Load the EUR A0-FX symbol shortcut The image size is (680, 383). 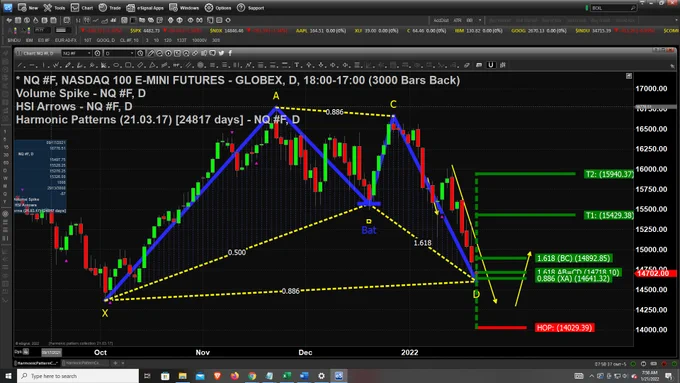pos(65,40)
